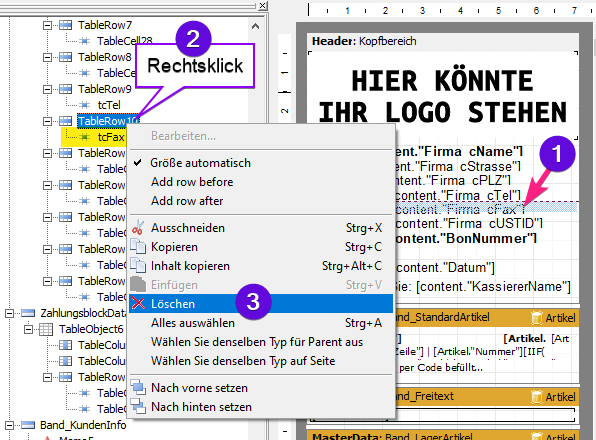Click the Nach hinten setzen icon
Image resolution: width=596 pixels, height=440 pixels.
pos(138,407)
